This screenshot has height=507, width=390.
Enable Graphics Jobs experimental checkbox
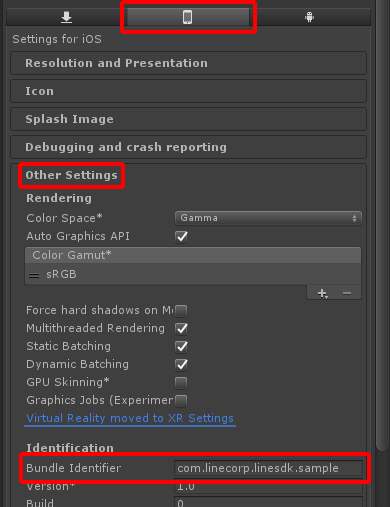pyautogui.click(x=181, y=401)
